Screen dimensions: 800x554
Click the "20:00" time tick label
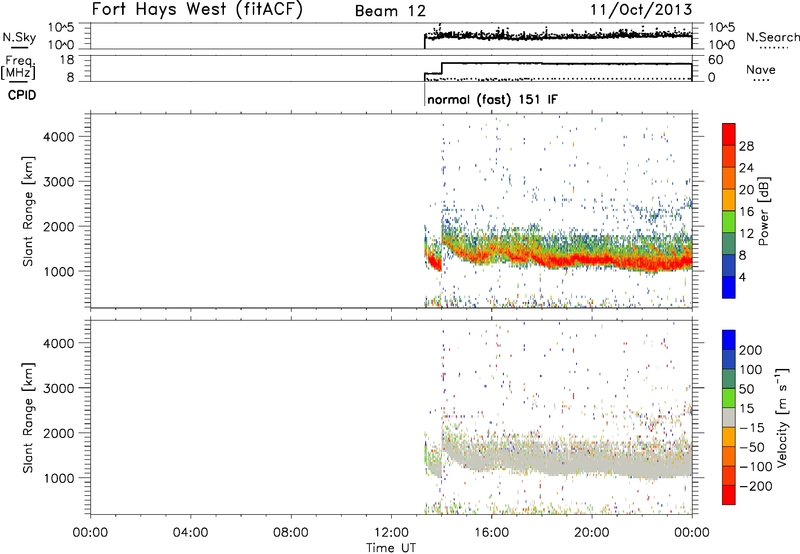(592, 533)
